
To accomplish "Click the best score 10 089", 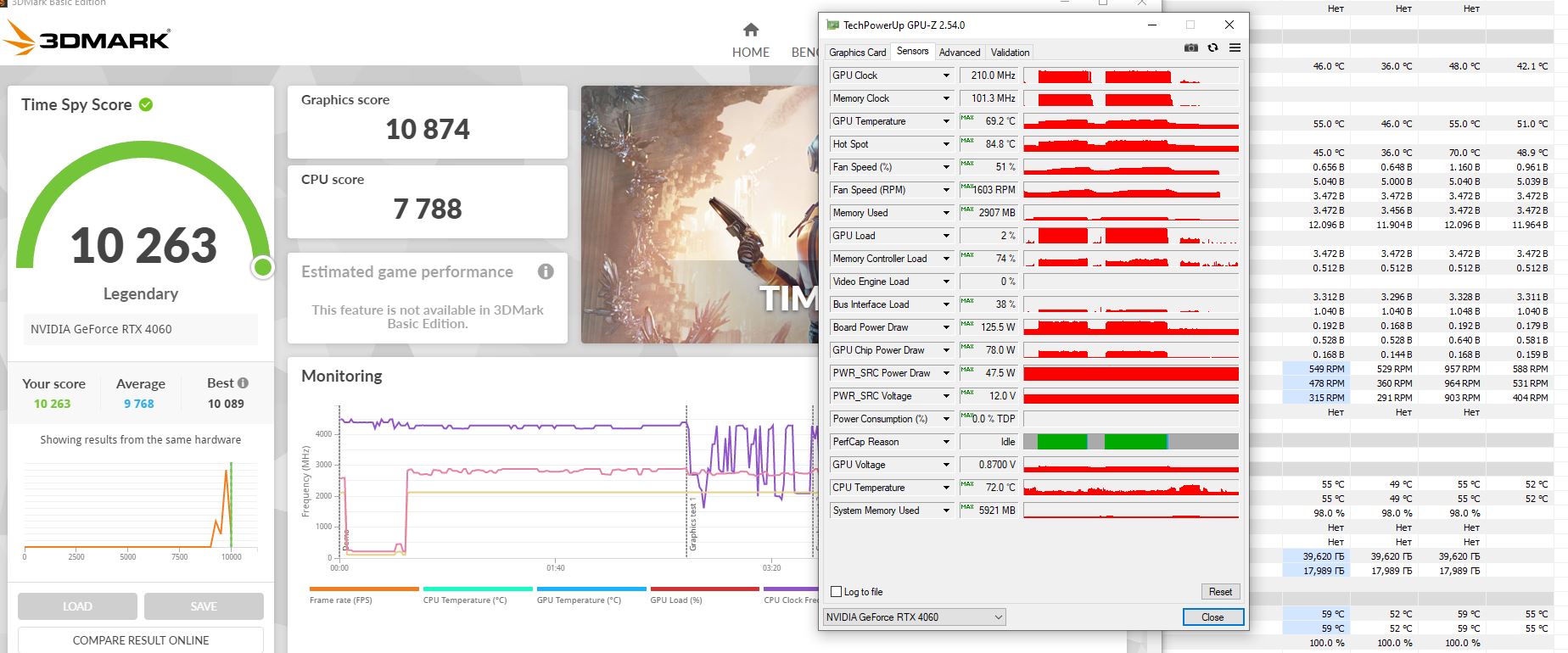I will [226, 404].
